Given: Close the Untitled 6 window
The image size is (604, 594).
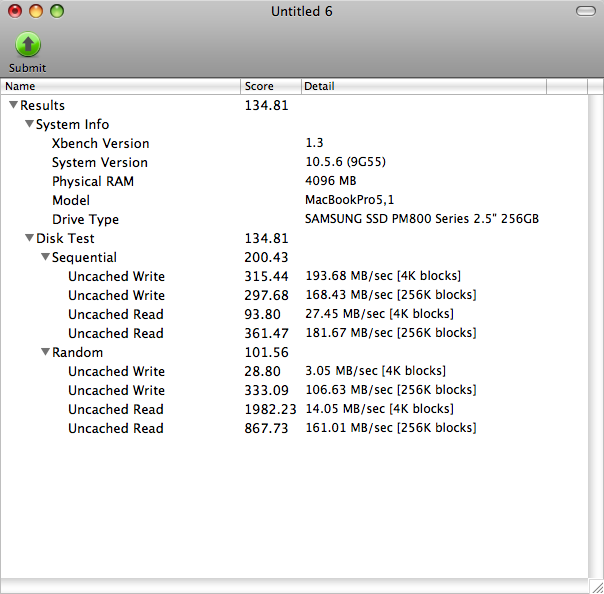Looking at the screenshot, I should [15, 11].
